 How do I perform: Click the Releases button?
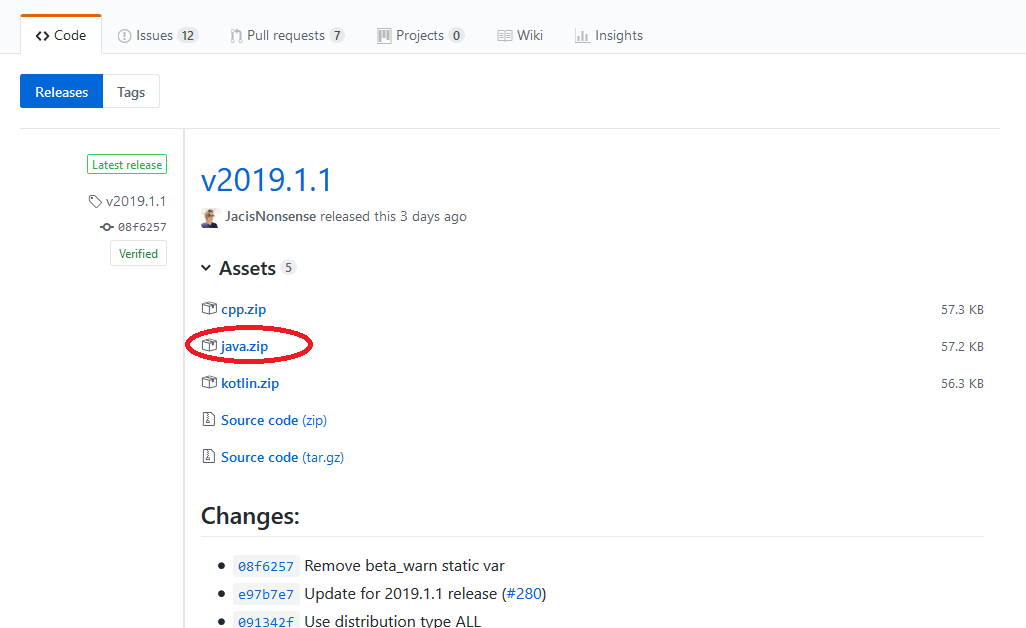[62, 92]
